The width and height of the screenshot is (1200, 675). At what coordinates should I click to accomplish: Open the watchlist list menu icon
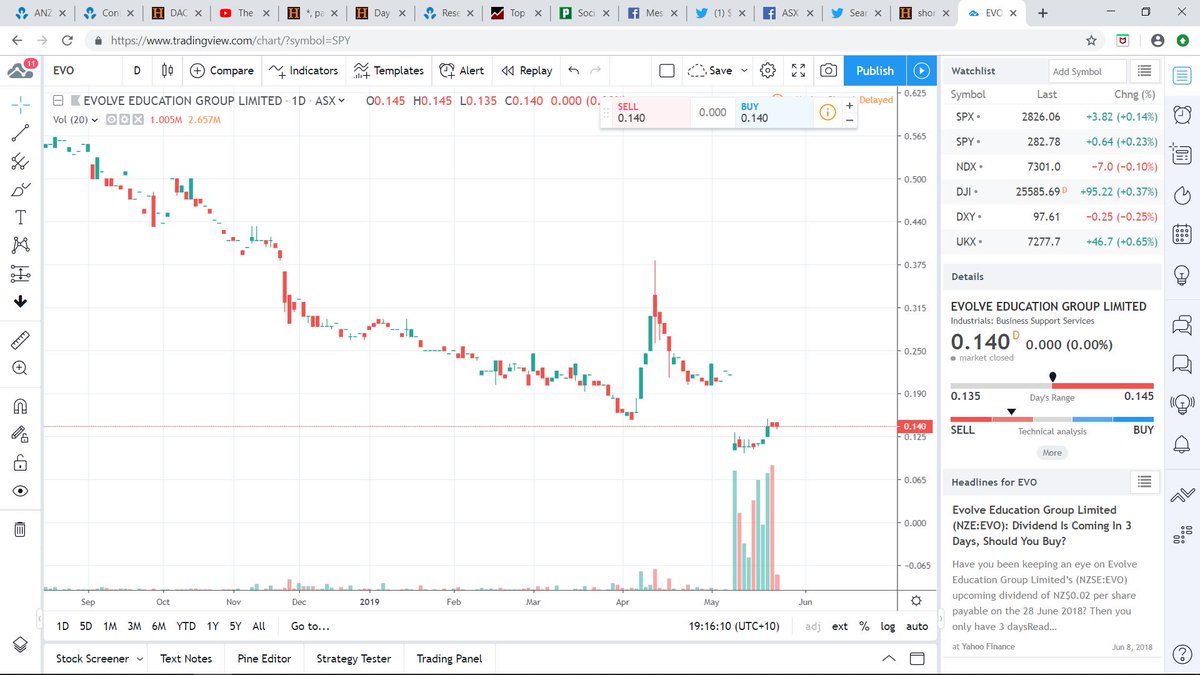click(x=1144, y=71)
